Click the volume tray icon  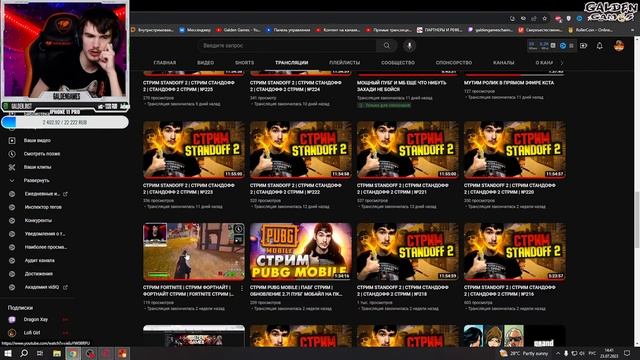(x=582, y=353)
